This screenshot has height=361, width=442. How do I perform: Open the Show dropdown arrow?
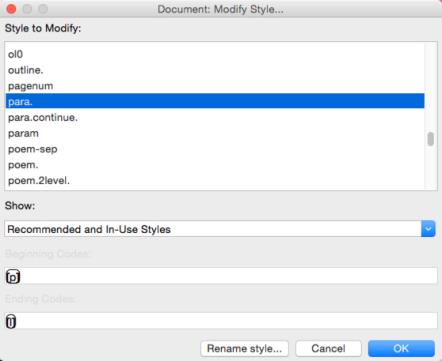coord(428,229)
